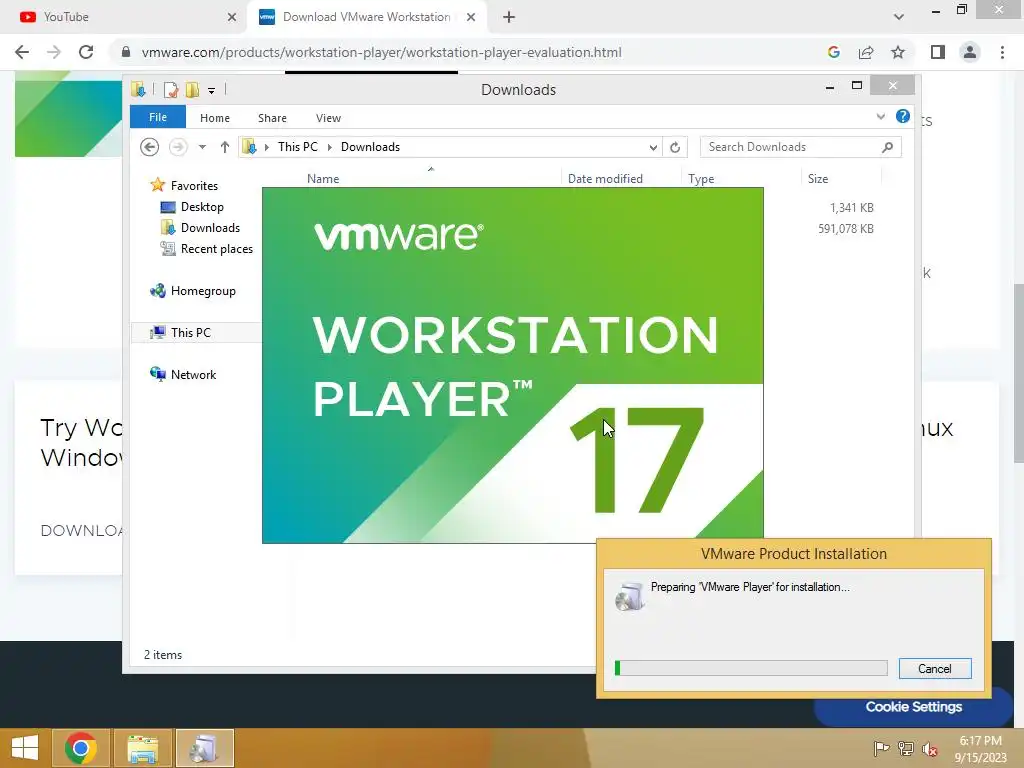Select Favorites in navigation pane
This screenshot has height=768, width=1024.
pos(194,185)
